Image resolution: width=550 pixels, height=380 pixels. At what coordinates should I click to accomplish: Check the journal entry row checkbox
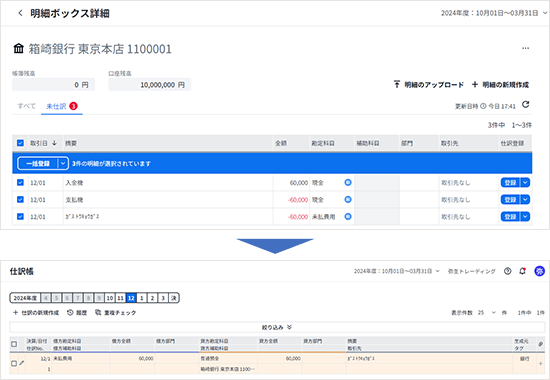(14, 363)
